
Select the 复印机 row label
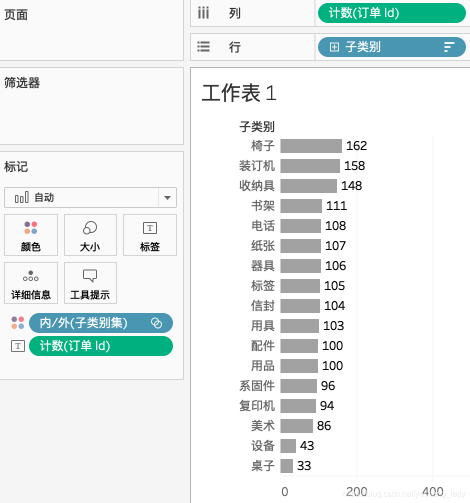tap(257, 406)
